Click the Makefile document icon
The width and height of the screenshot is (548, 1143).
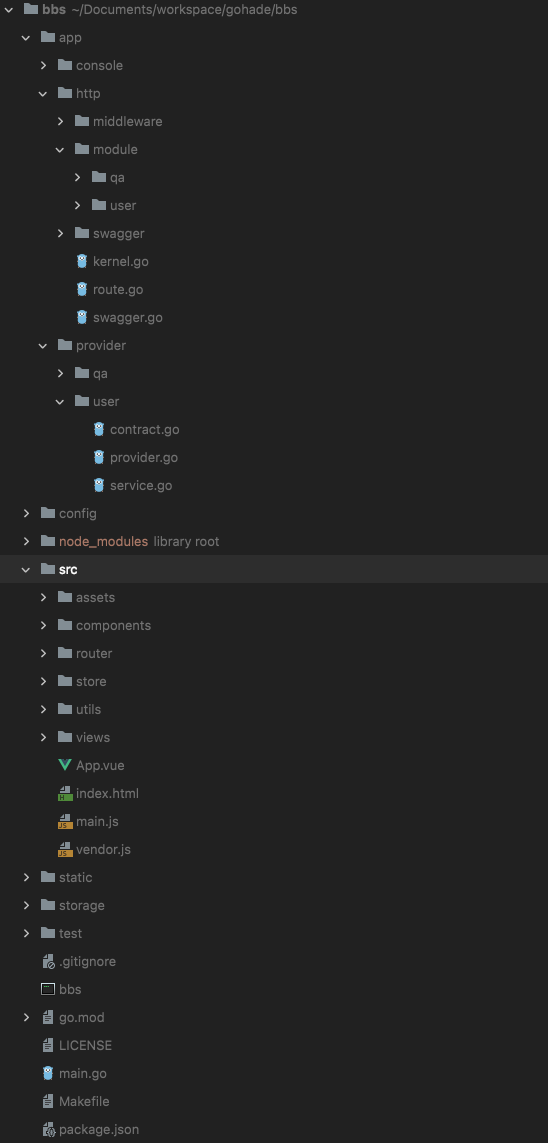coord(48,1101)
